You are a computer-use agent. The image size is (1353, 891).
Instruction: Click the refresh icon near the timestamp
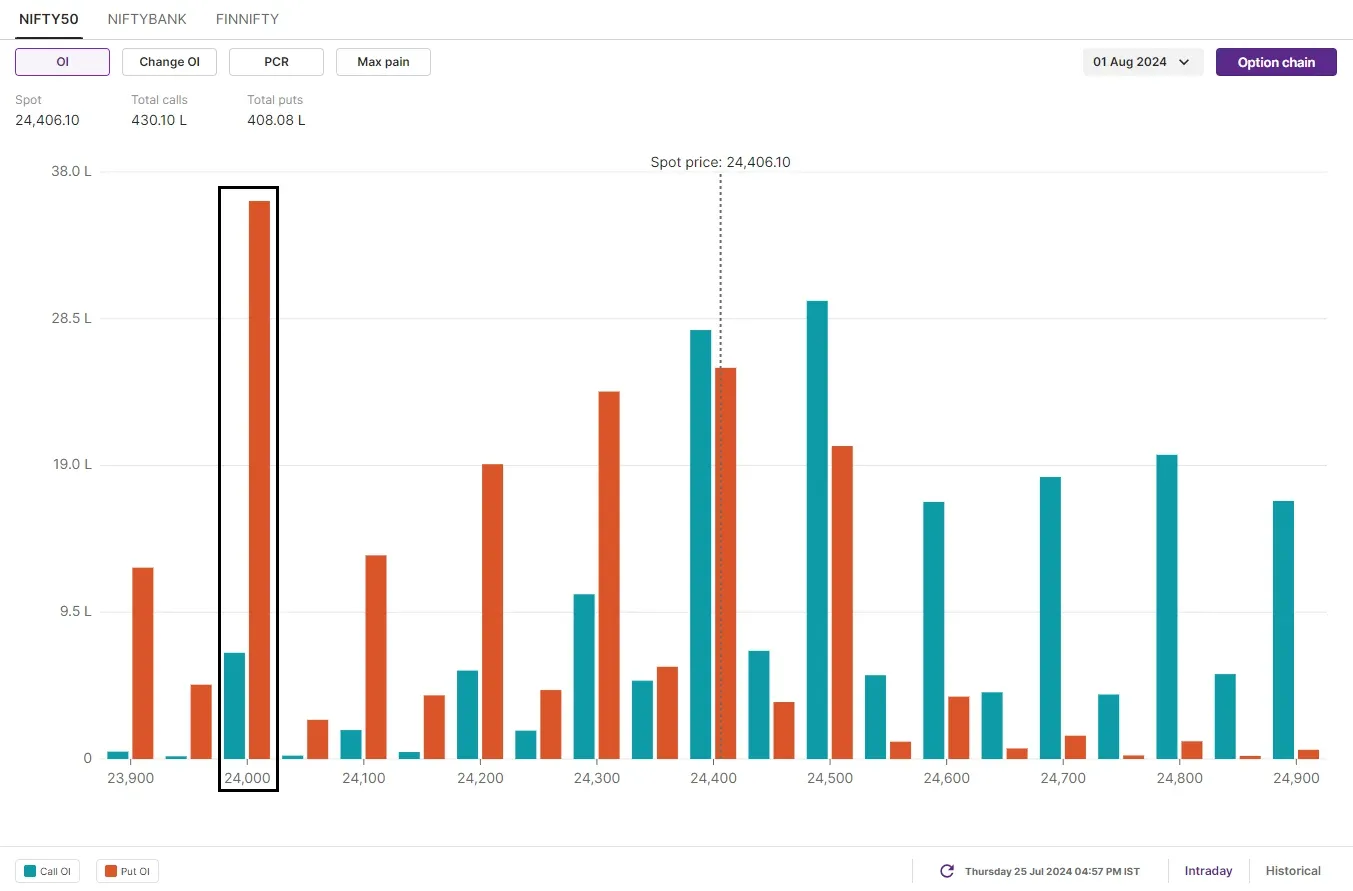947,871
